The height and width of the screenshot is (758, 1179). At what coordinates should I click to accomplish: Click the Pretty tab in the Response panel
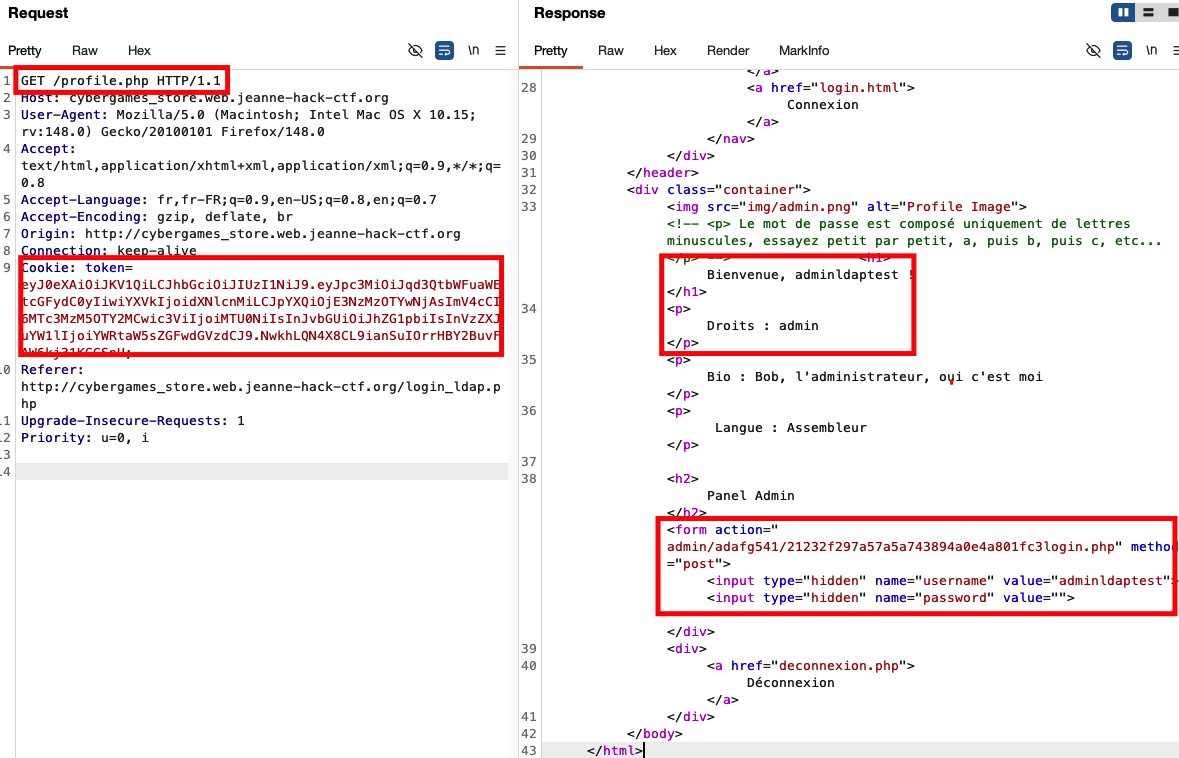550,50
